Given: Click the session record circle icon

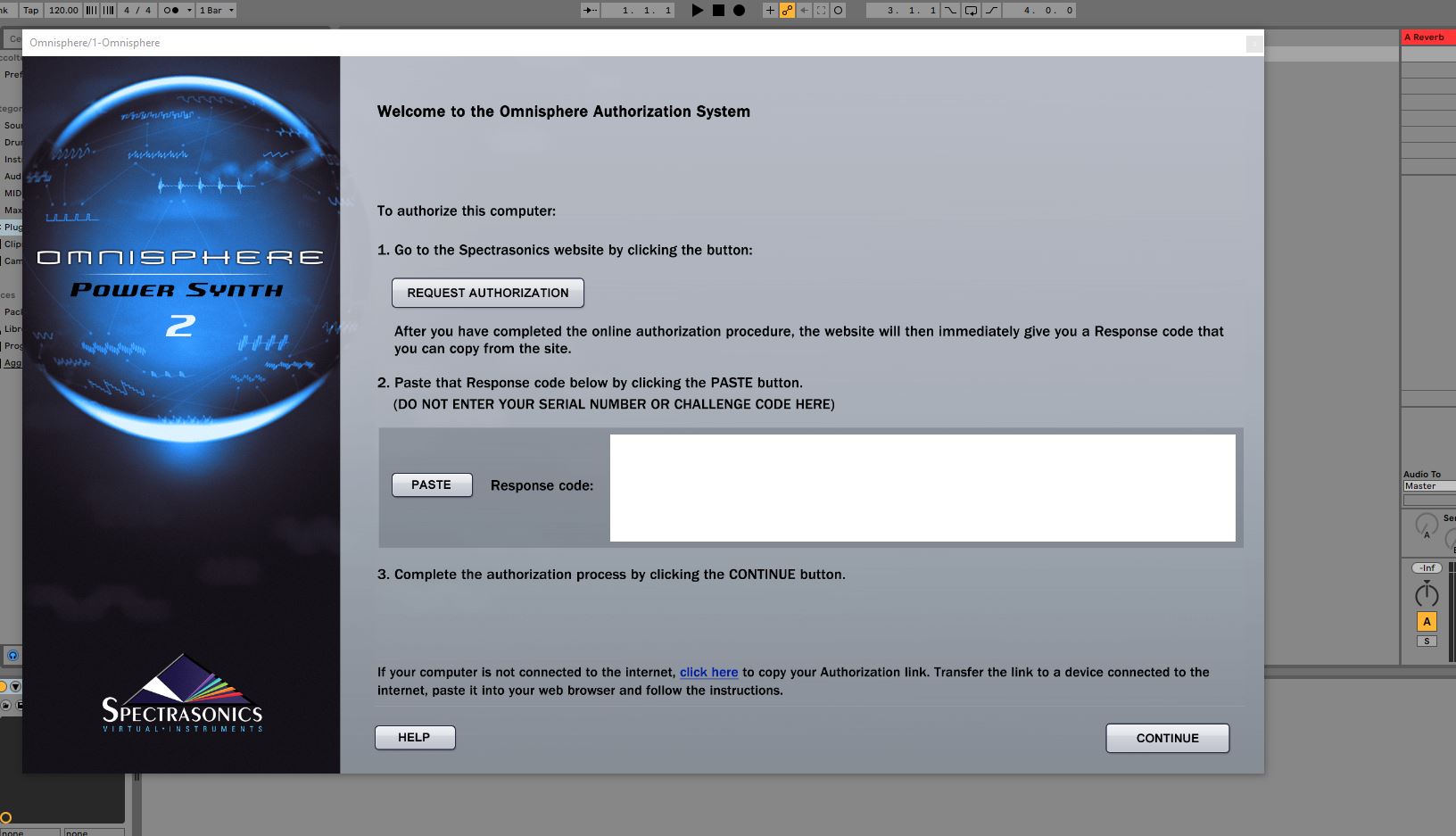Looking at the screenshot, I should click(838, 11).
